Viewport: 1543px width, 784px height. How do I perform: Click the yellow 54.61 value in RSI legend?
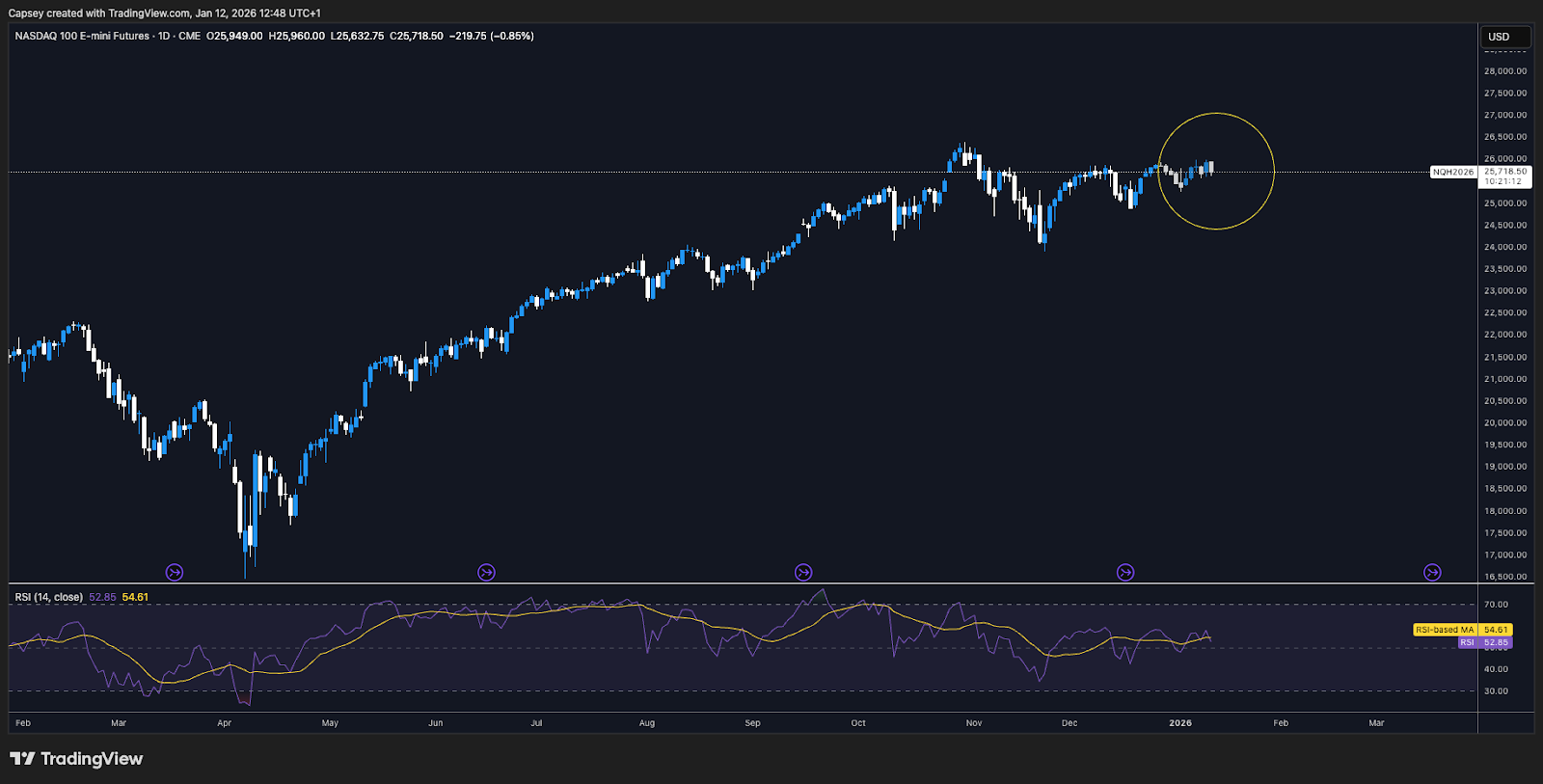pos(135,597)
